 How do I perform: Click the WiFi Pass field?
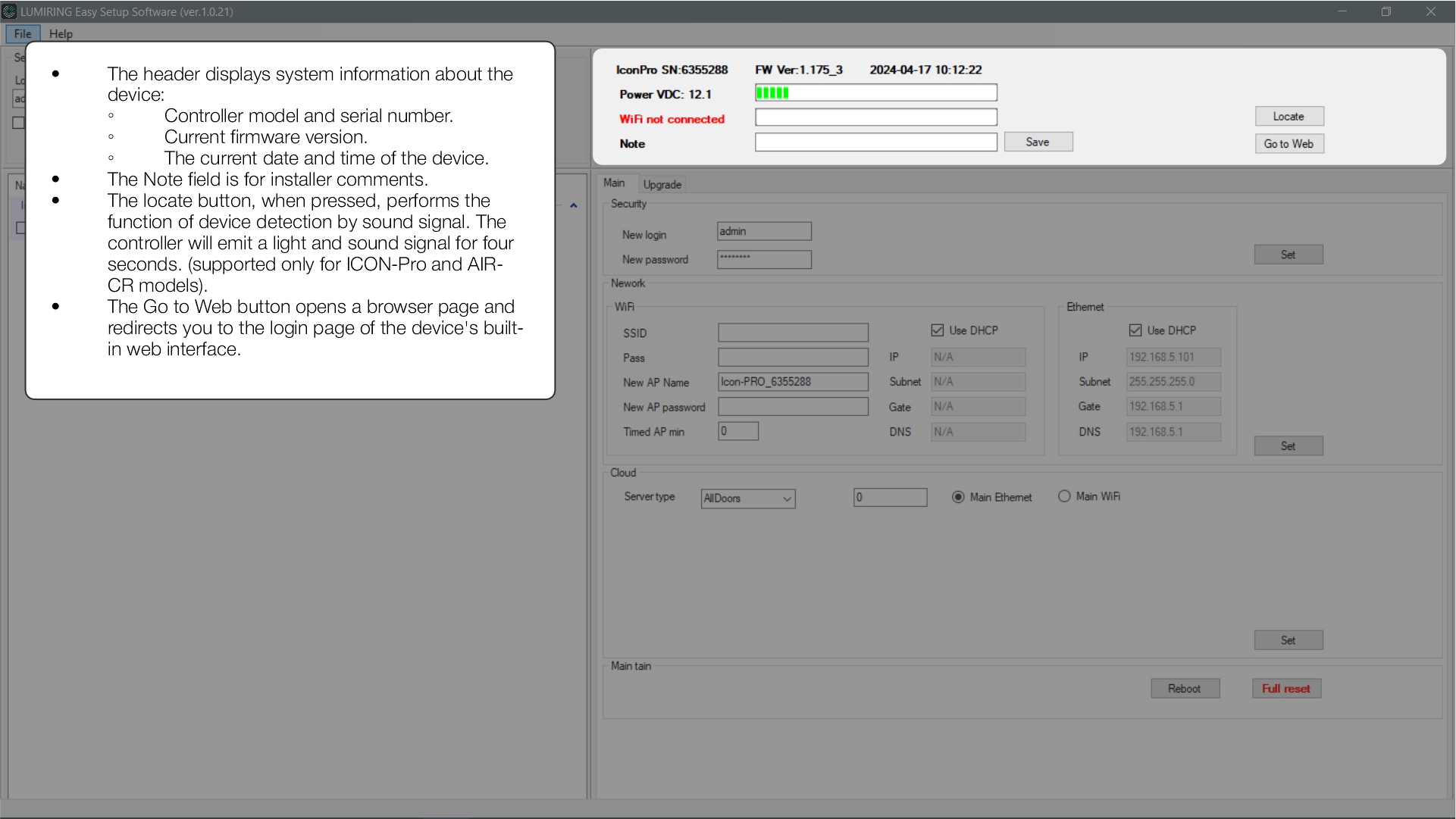[x=793, y=357]
